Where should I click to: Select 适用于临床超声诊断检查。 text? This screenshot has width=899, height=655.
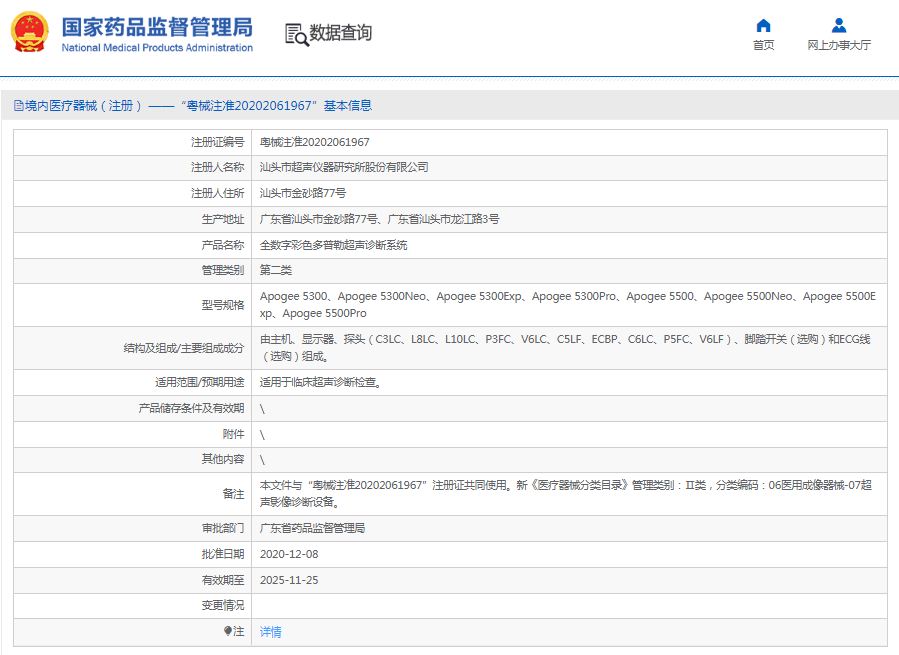tap(320, 382)
